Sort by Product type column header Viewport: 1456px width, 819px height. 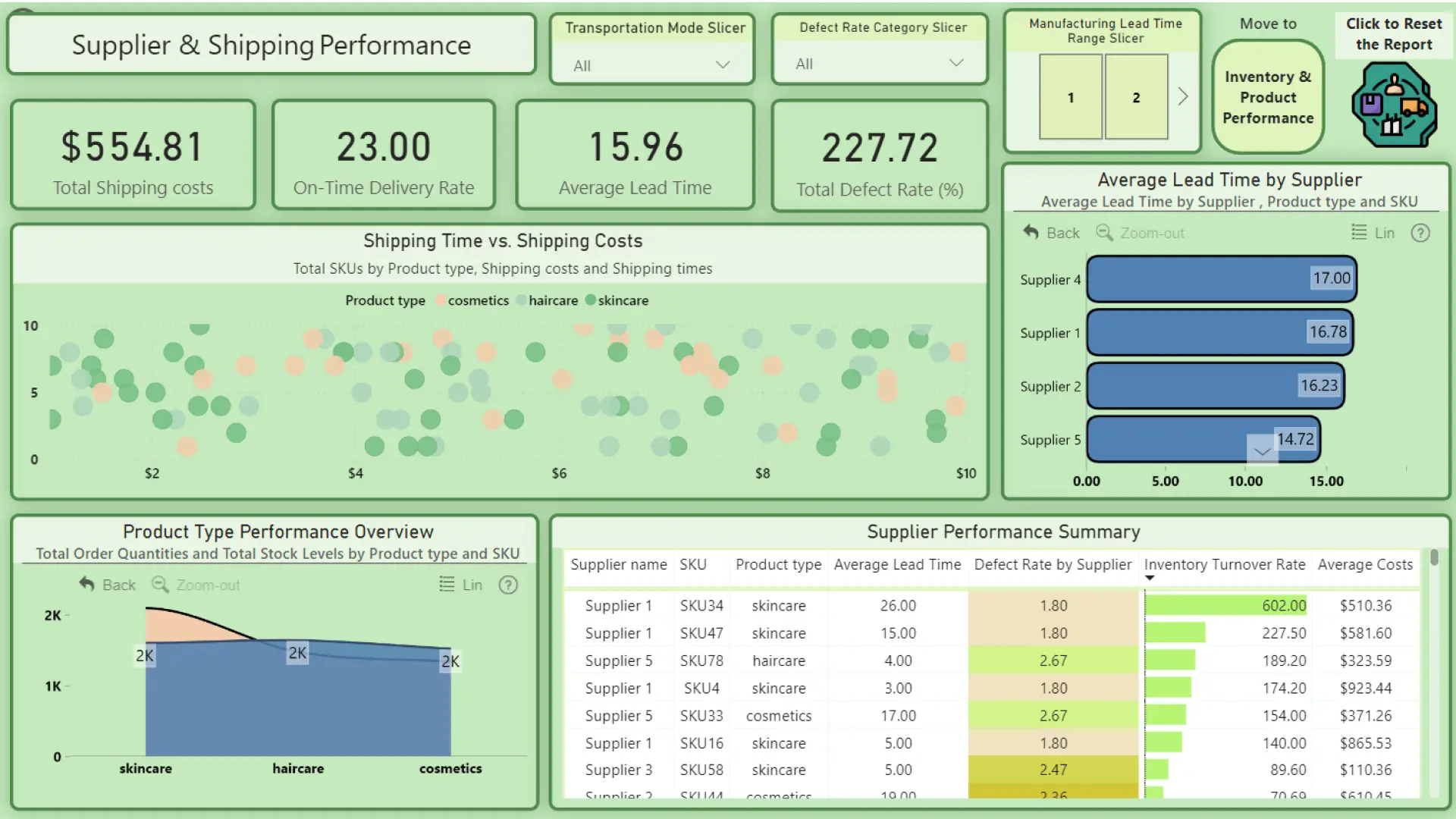778,564
